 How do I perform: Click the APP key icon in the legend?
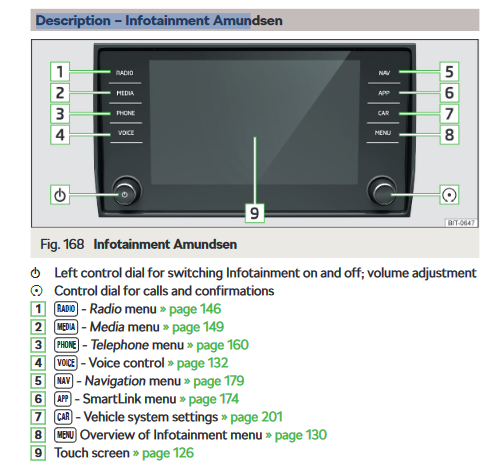pos(63,399)
